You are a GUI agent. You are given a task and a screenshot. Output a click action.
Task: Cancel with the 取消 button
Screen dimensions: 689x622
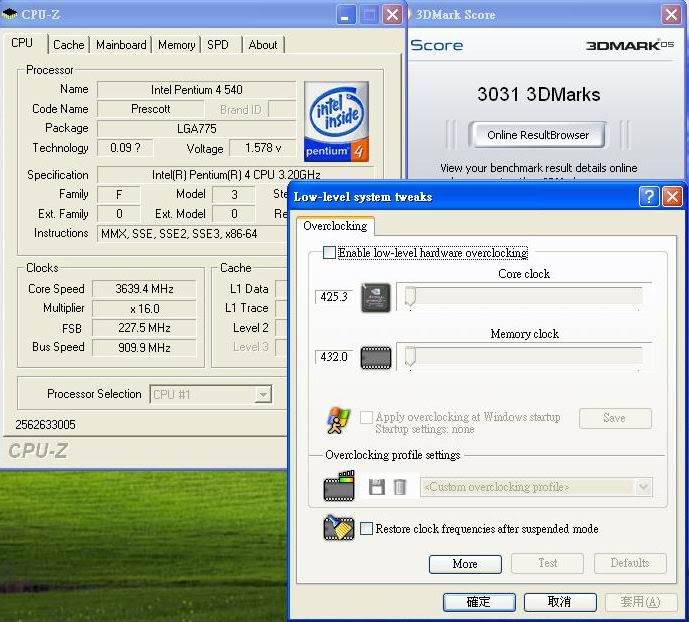point(560,601)
